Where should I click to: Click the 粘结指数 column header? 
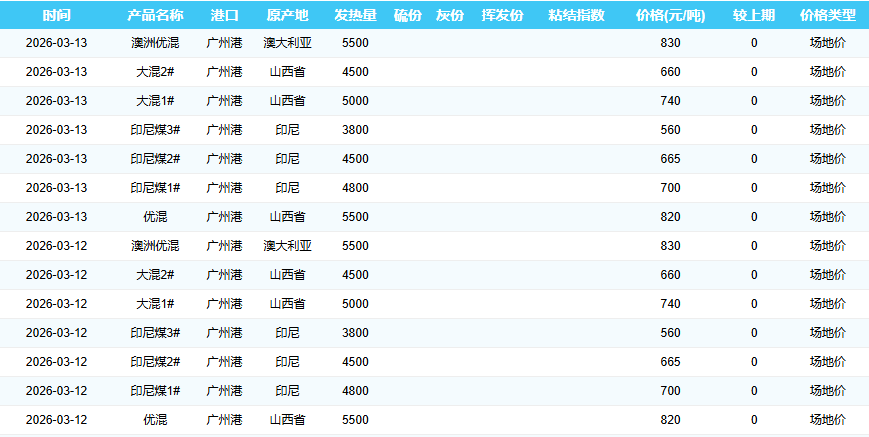pos(576,15)
